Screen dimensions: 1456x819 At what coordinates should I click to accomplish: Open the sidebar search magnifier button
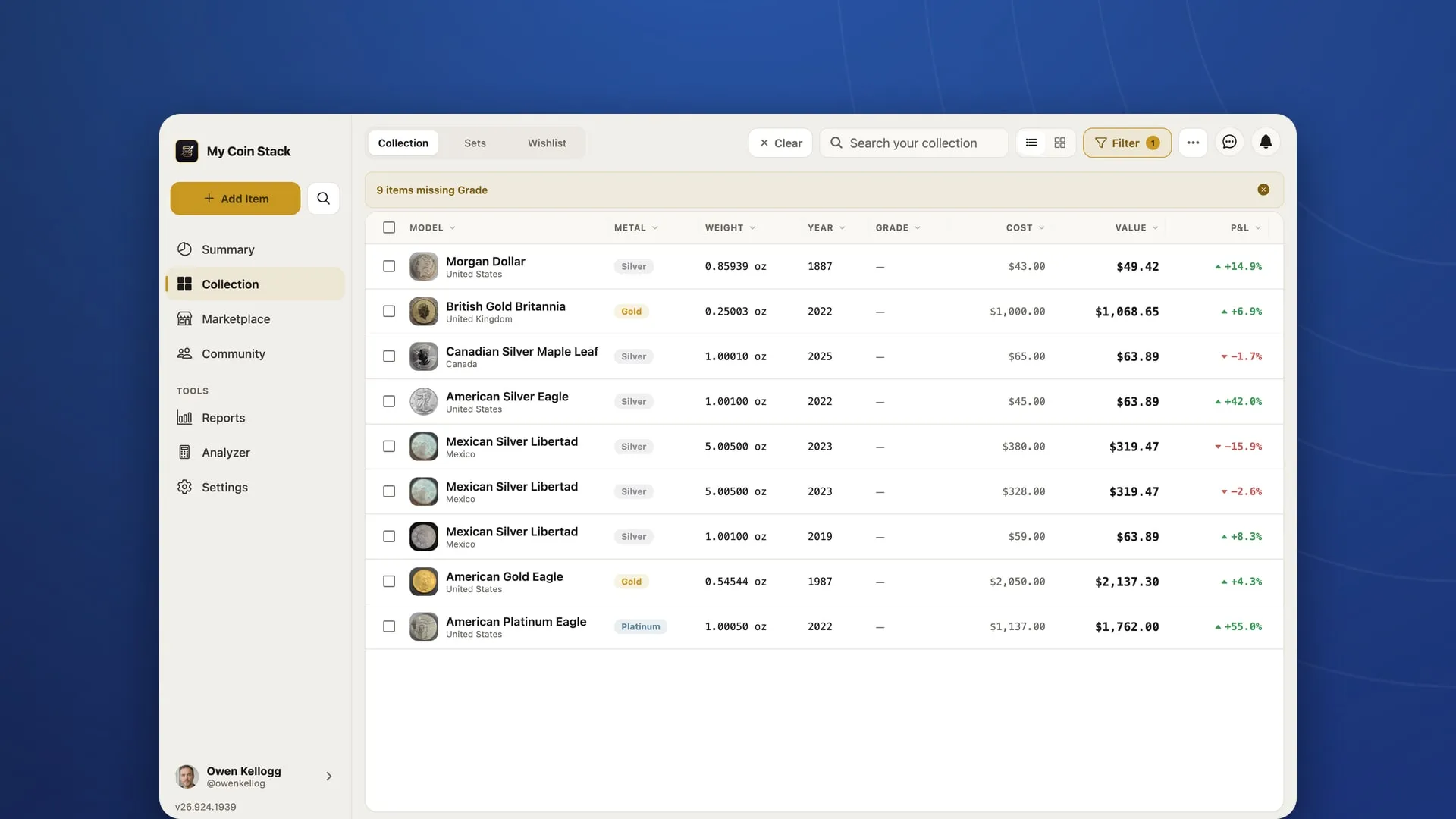click(323, 199)
